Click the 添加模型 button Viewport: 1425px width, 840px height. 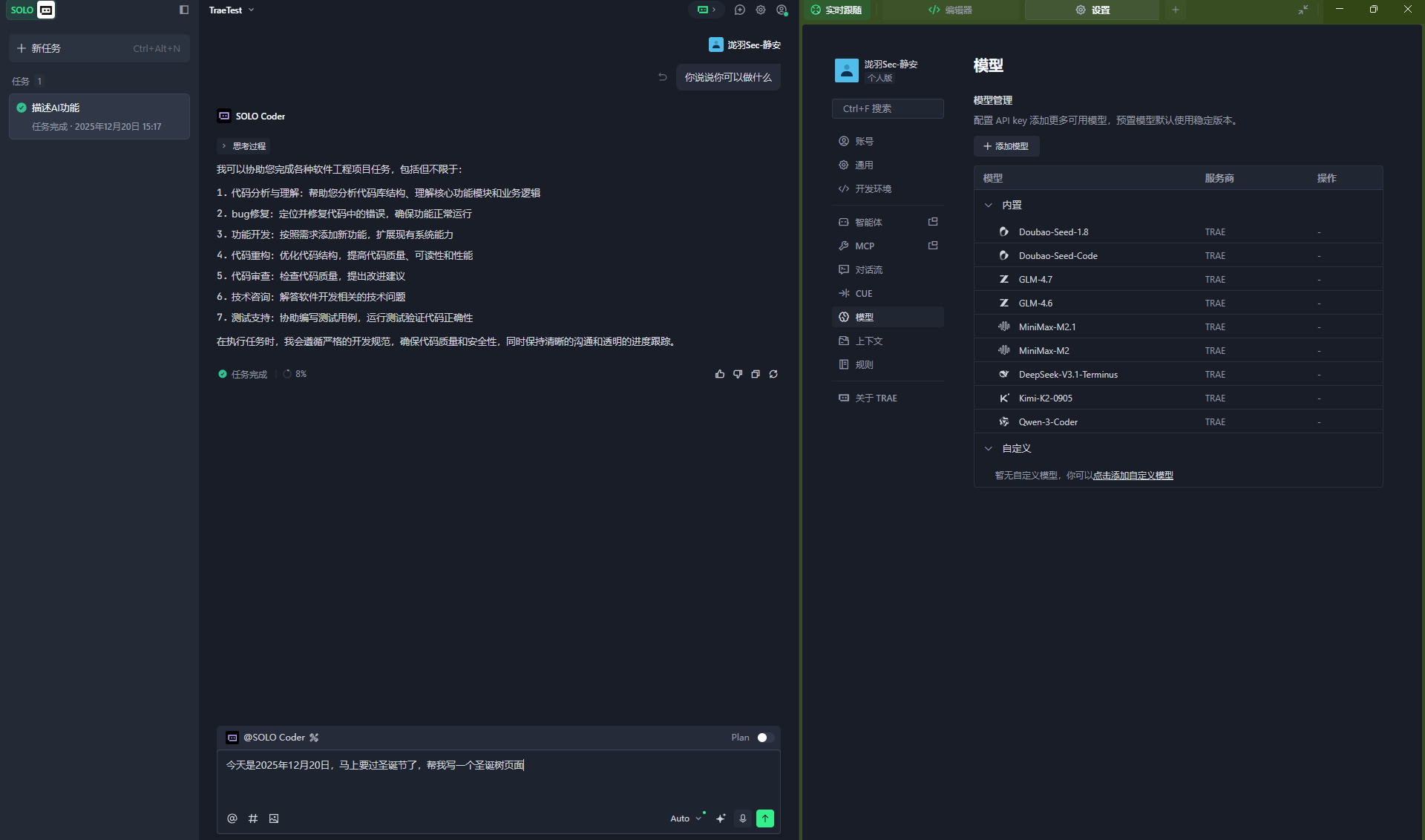[x=1006, y=146]
